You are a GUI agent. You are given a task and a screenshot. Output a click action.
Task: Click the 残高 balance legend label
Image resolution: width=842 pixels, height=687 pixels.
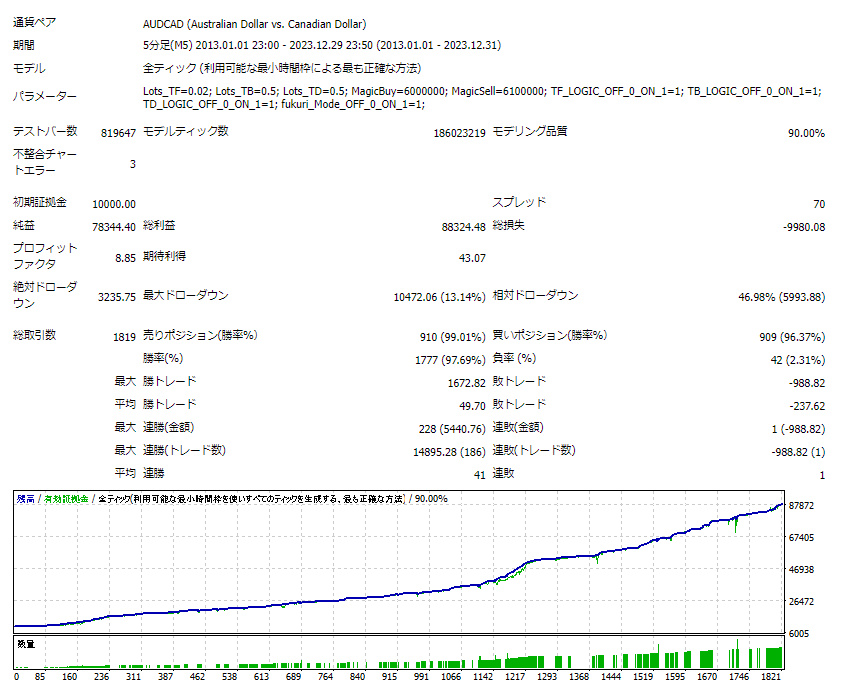coord(25,499)
